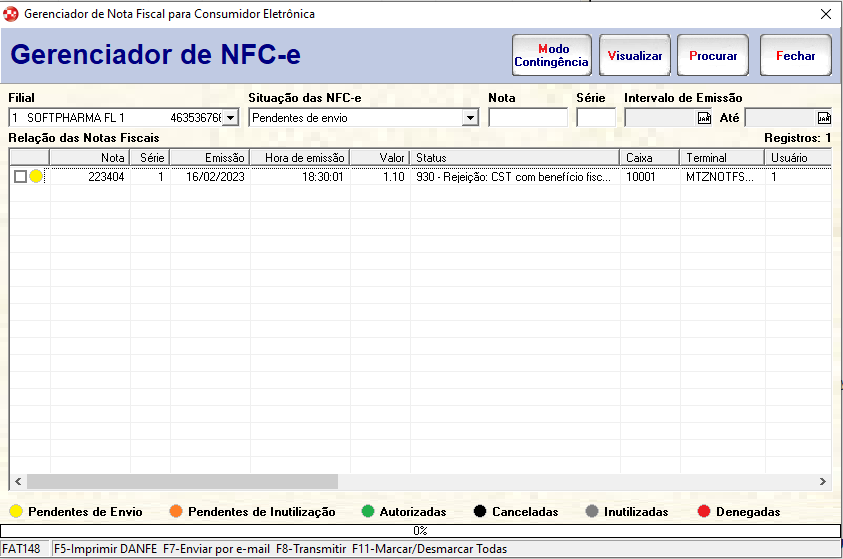Click the Status column header
843x559 pixels.
pyautogui.click(x=515, y=157)
